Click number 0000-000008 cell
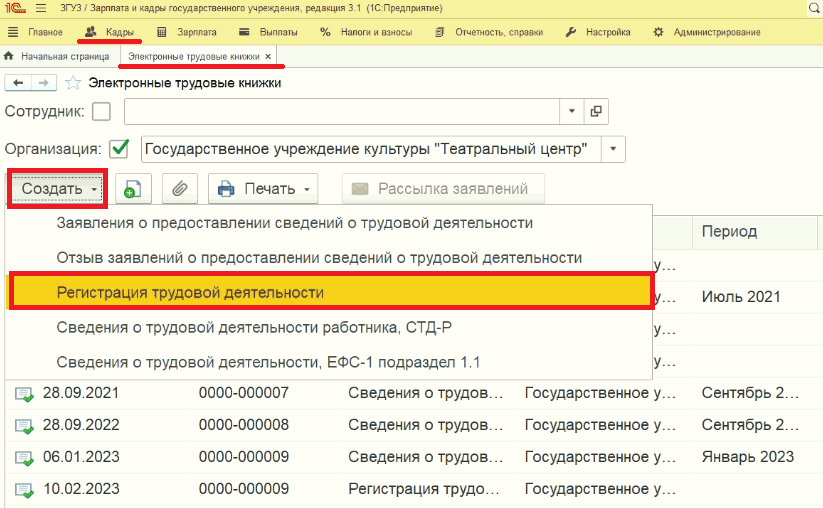 [244, 425]
